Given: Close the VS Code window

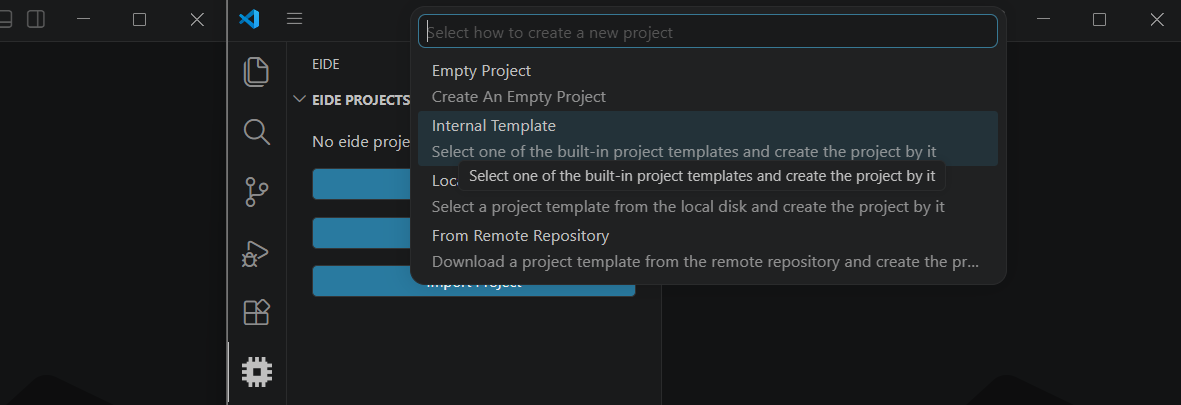Looking at the screenshot, I should tap(1157, 20).
